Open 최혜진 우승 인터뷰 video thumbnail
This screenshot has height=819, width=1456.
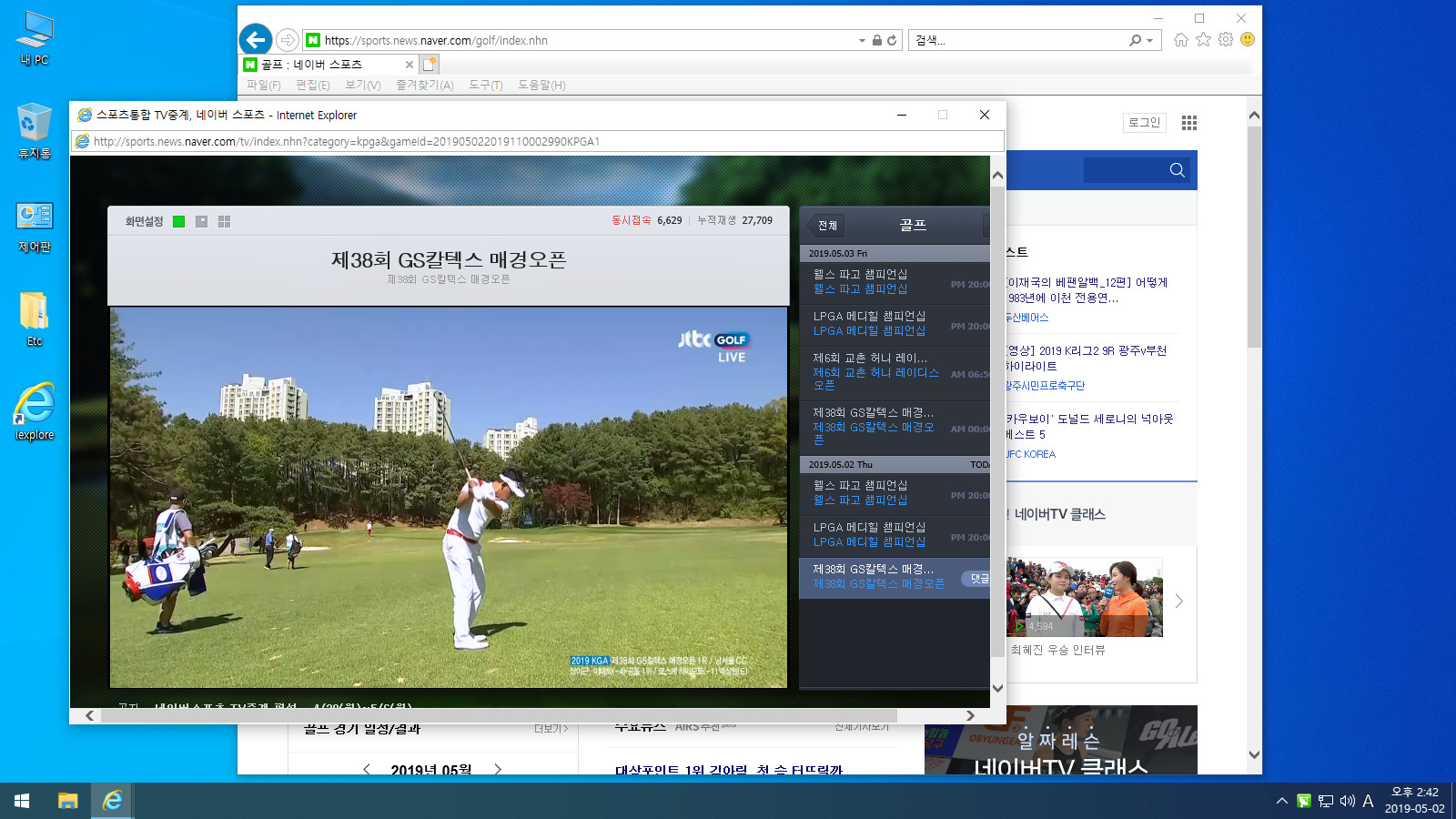[x=1084, y=597]
